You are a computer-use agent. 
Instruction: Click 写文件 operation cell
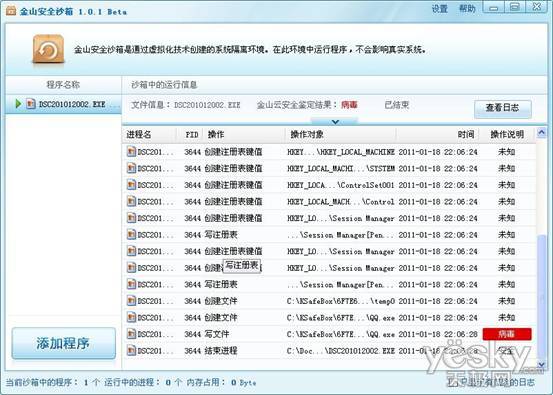pos(217,334)
